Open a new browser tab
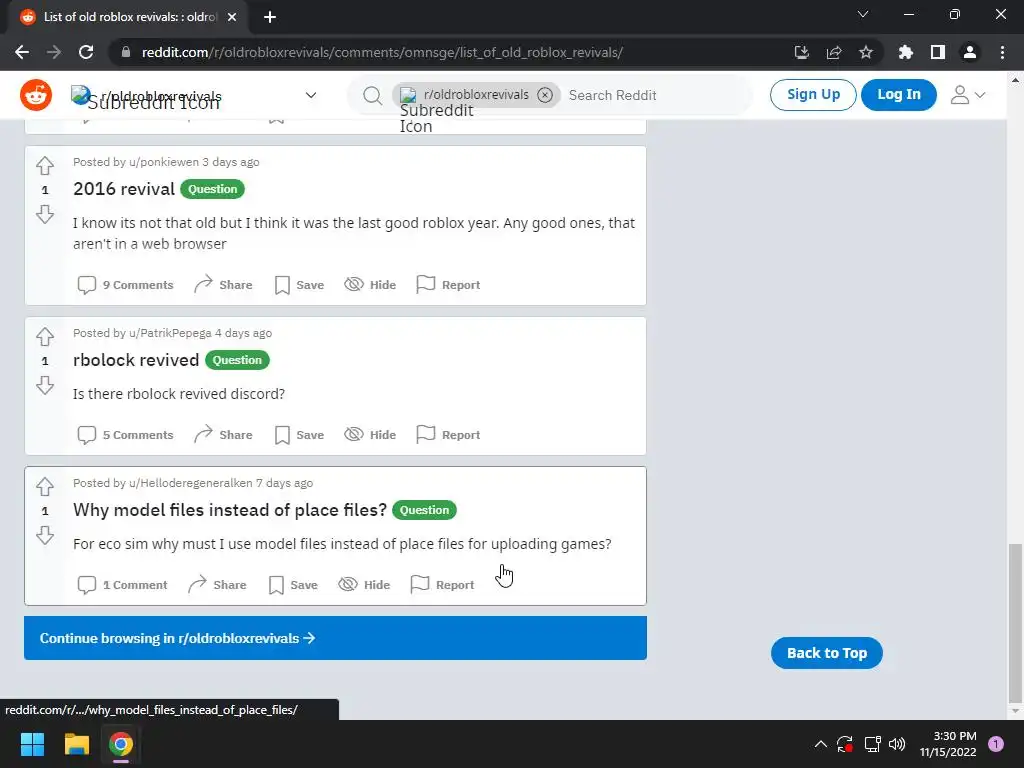1024x768 pixels. tap(270, 17)
